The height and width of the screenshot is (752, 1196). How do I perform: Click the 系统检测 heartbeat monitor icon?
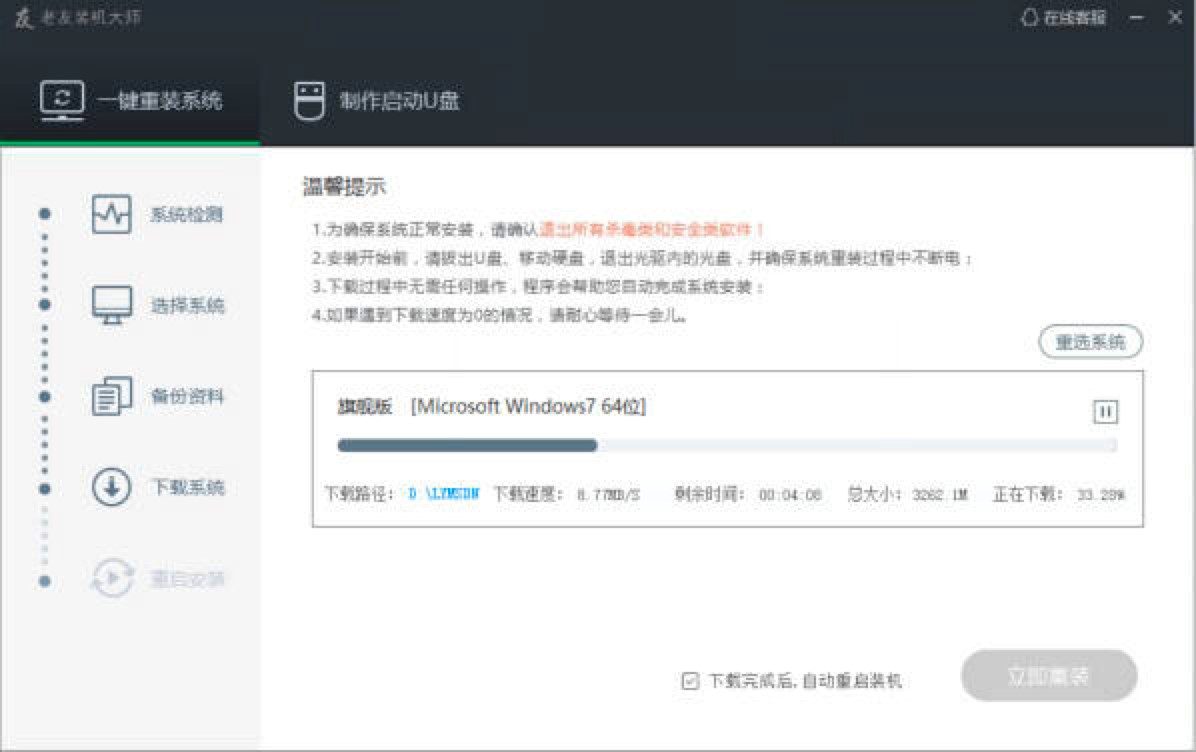tap(111, 214)
